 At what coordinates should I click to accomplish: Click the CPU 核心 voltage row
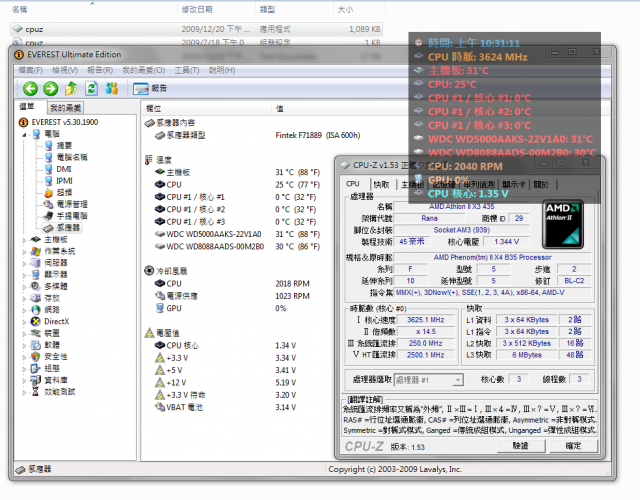point(225,346)
